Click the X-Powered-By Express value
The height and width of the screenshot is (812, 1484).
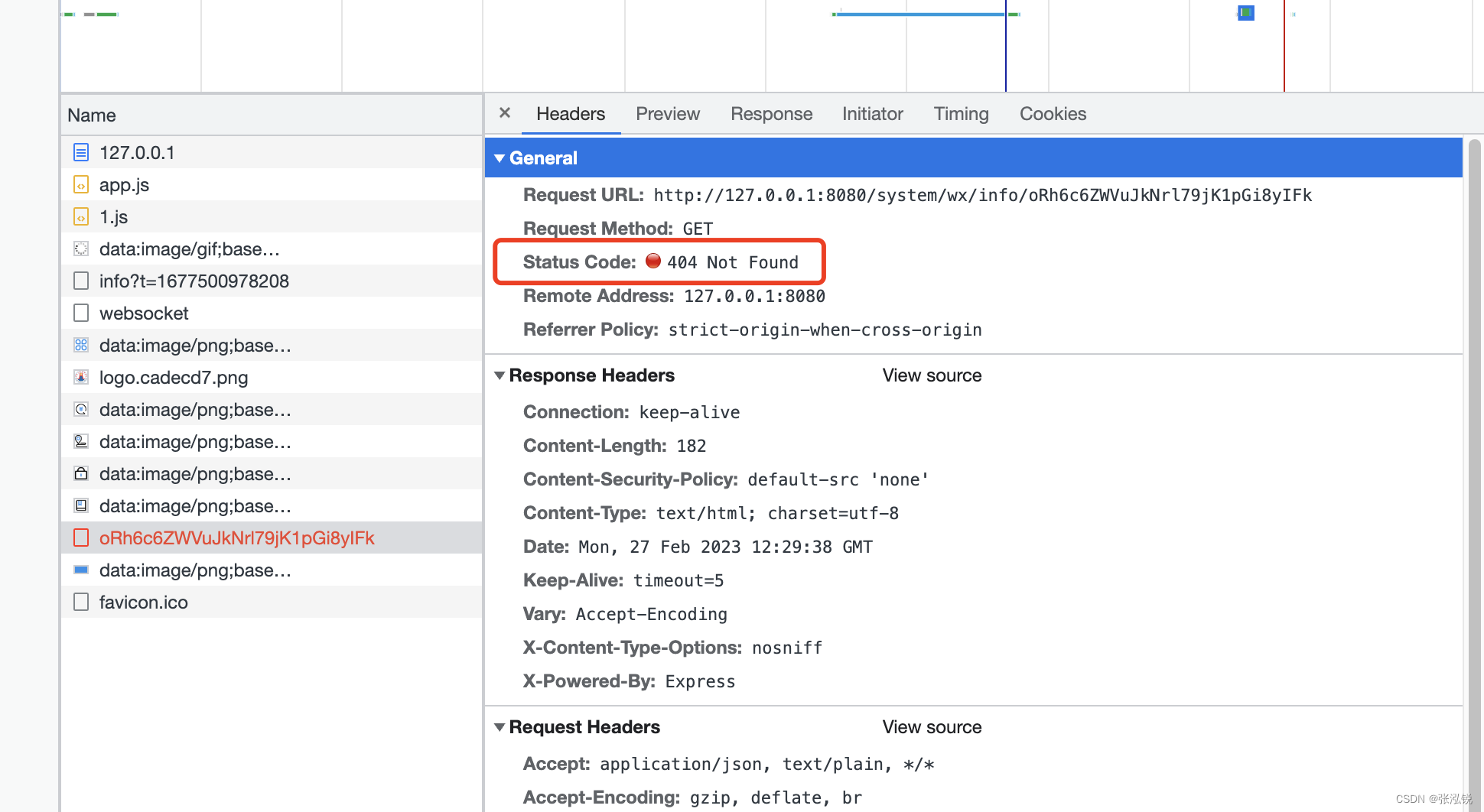pos(699,681)
